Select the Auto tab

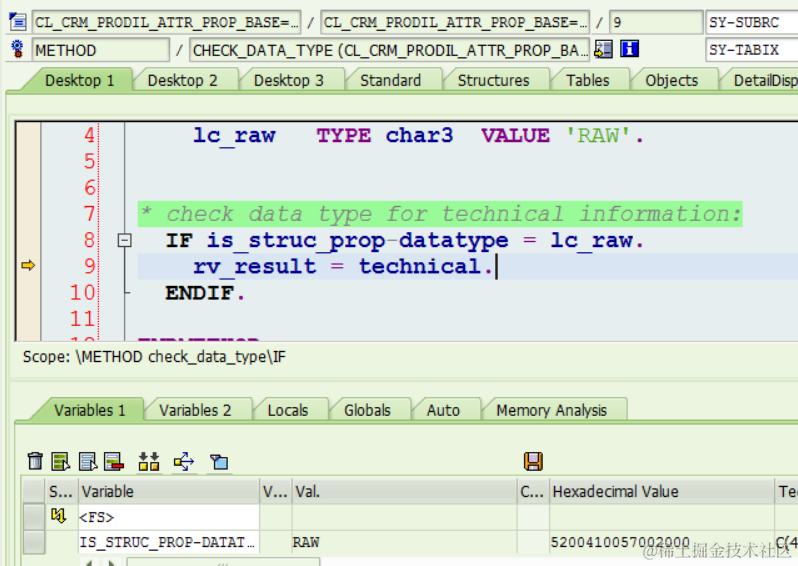pos(443,410)
